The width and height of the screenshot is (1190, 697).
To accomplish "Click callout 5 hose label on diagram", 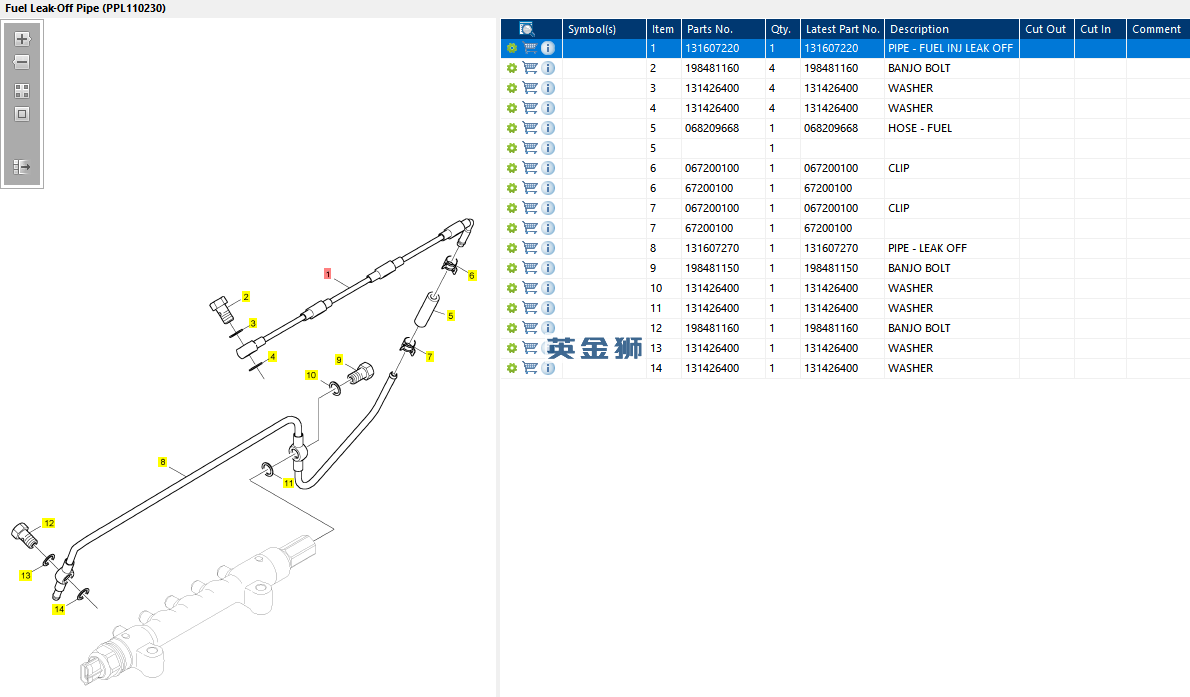I will [451, 316].
